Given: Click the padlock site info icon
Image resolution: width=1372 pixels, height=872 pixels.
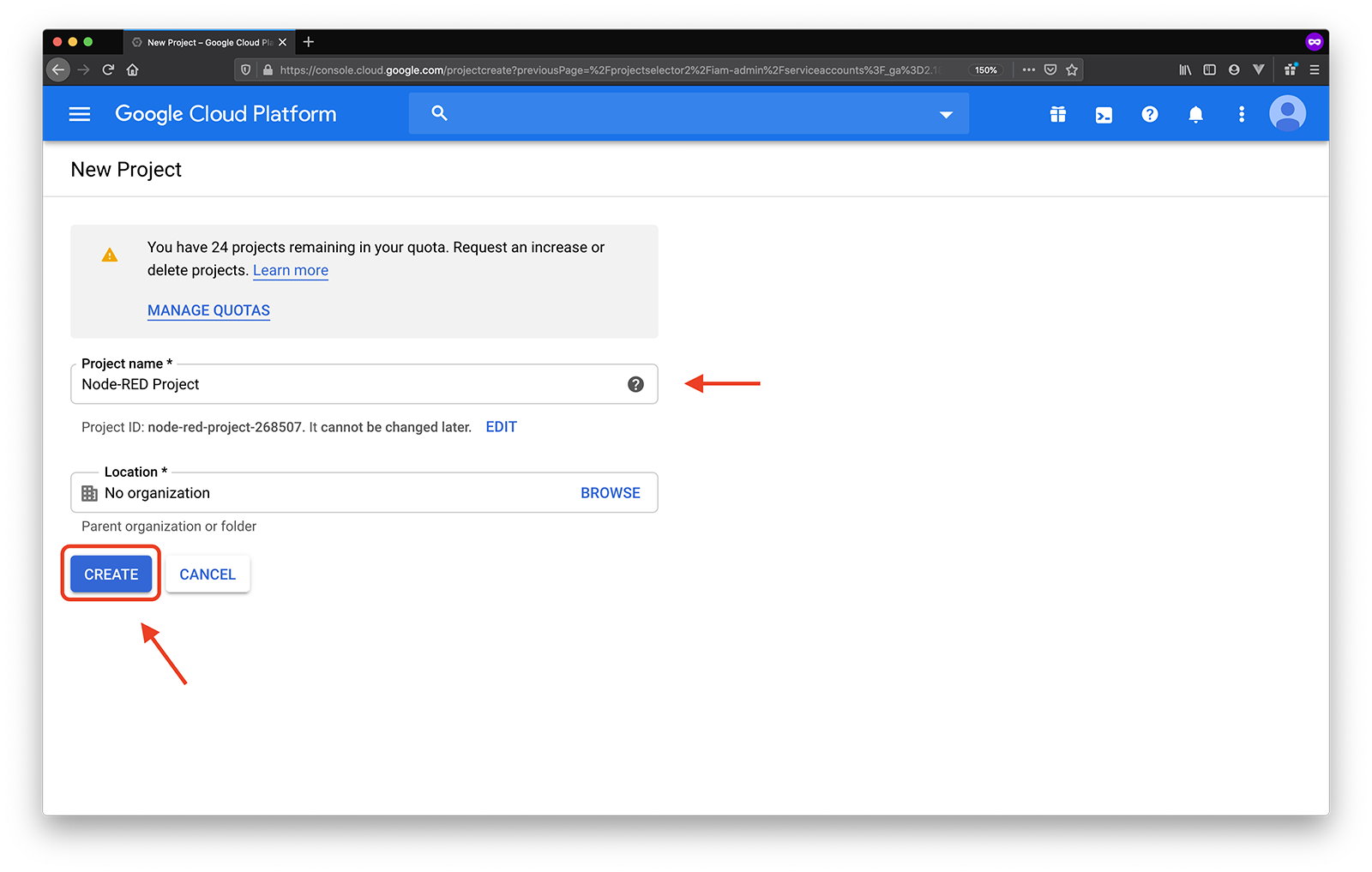Looking at the screenshot, I should click(x=268, y=70).
